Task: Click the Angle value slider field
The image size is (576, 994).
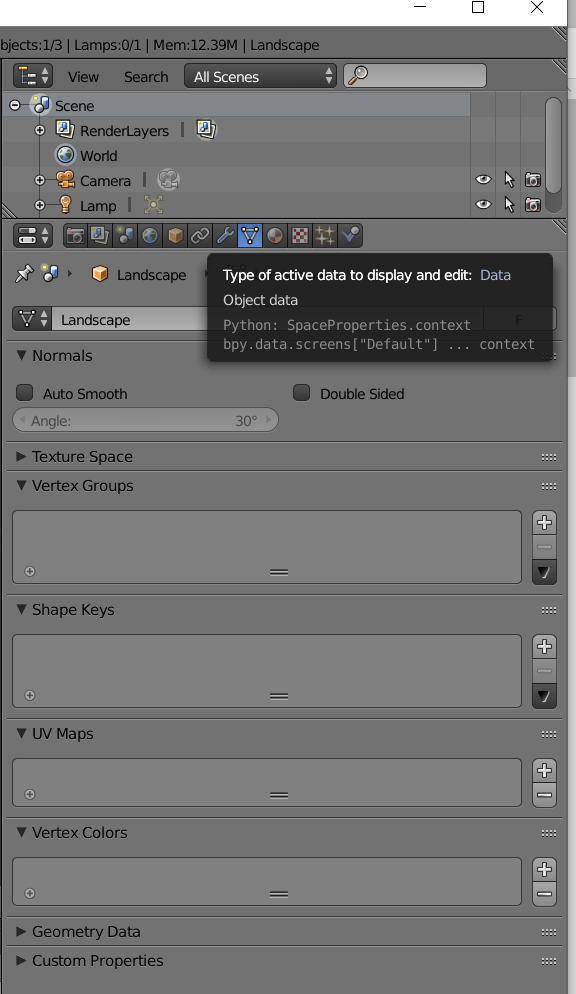Action: [145, 420]
